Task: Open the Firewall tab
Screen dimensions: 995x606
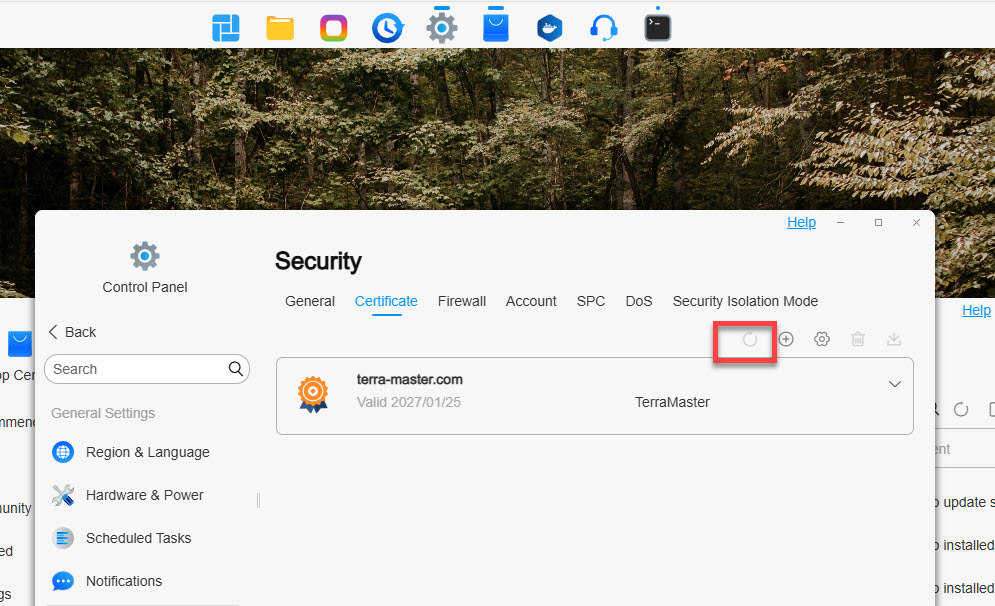Action: pos(462,301)
